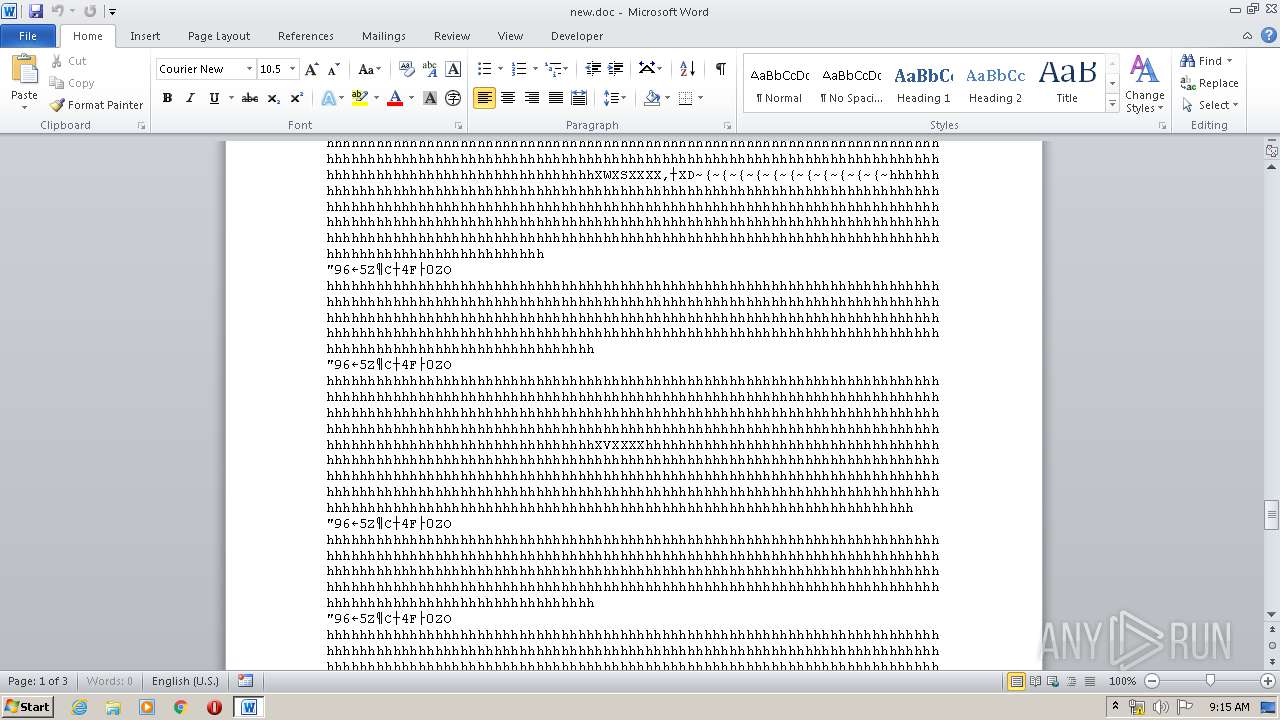
Task: Open Numbering dropdown
Action: 535,69
